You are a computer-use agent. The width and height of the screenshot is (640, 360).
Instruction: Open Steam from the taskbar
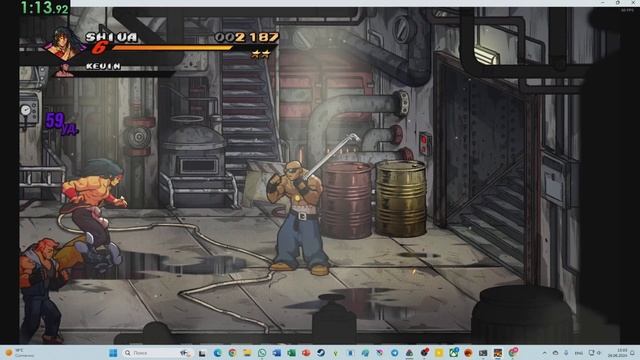click(321, 353)
